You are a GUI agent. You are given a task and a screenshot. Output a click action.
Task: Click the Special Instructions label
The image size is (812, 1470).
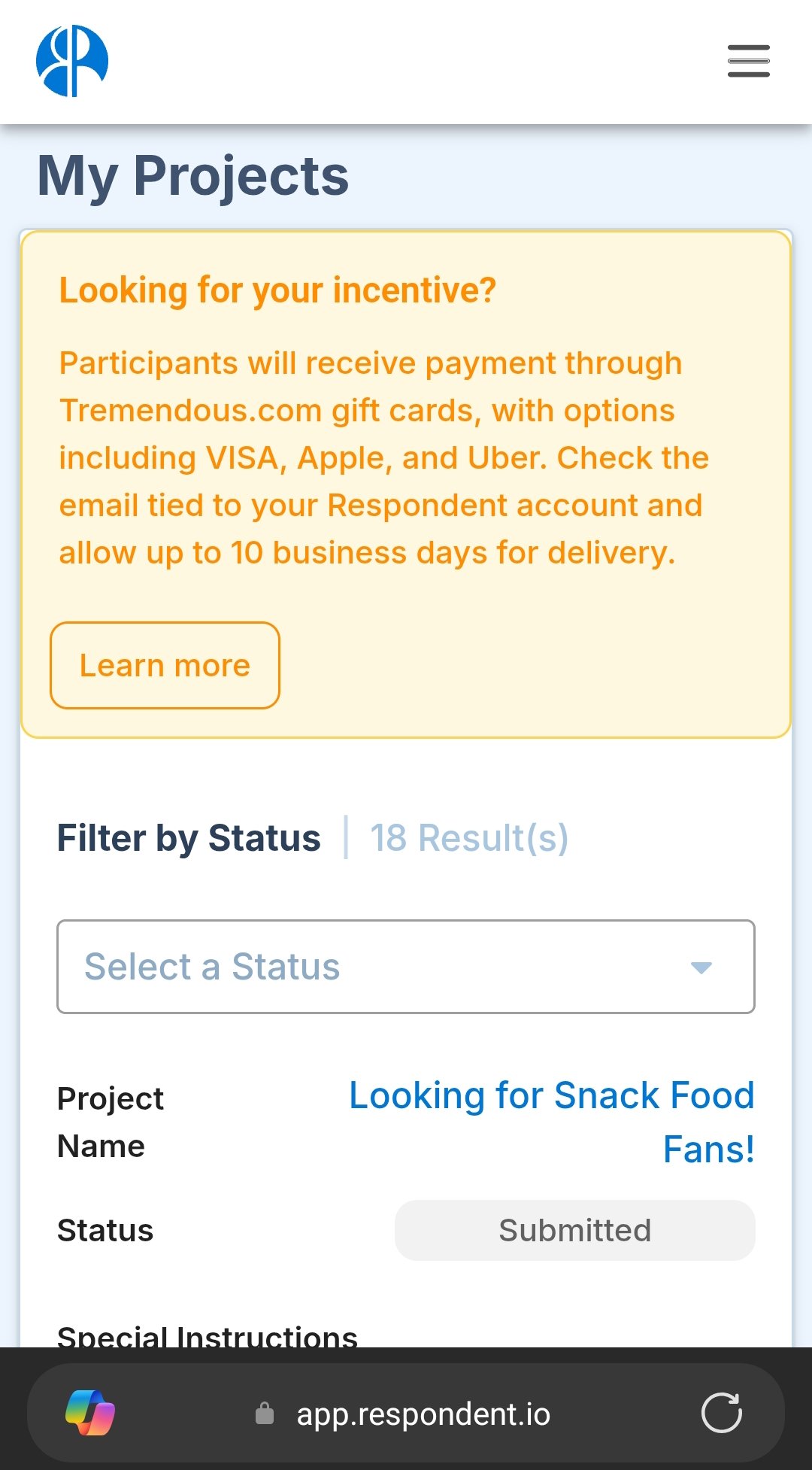click(x=208, y=1335)
